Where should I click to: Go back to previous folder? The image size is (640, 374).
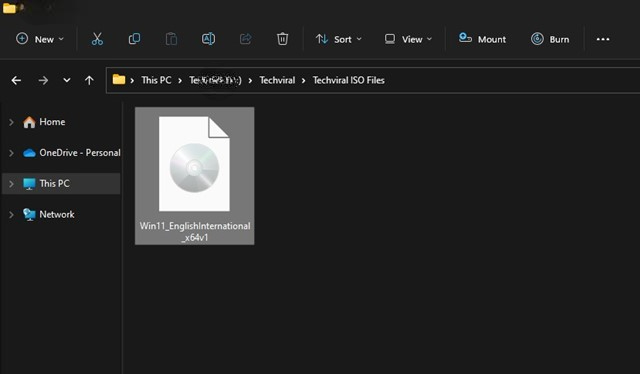[x=16, y=80]
